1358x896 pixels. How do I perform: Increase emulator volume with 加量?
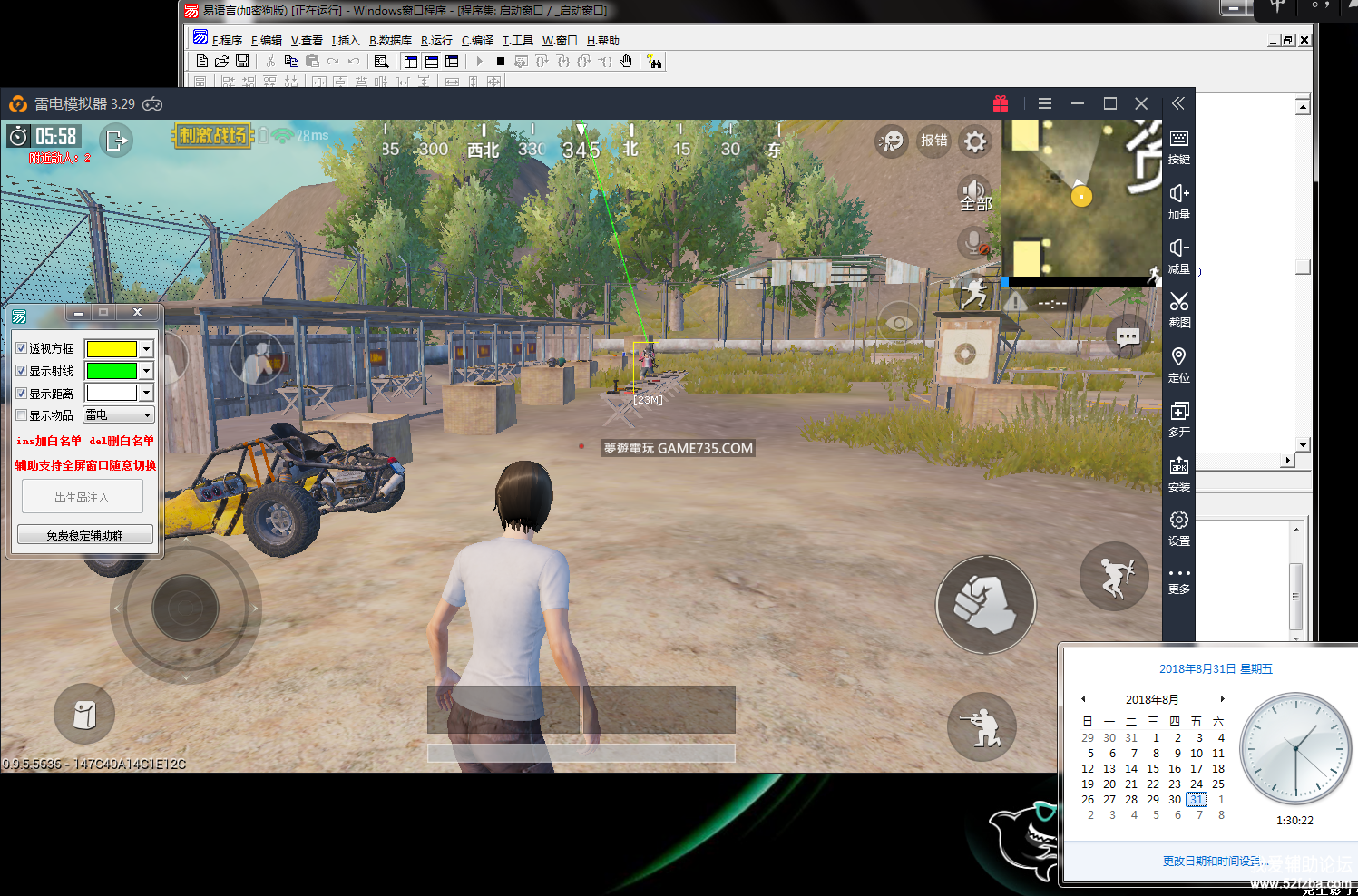[1179, 201]
